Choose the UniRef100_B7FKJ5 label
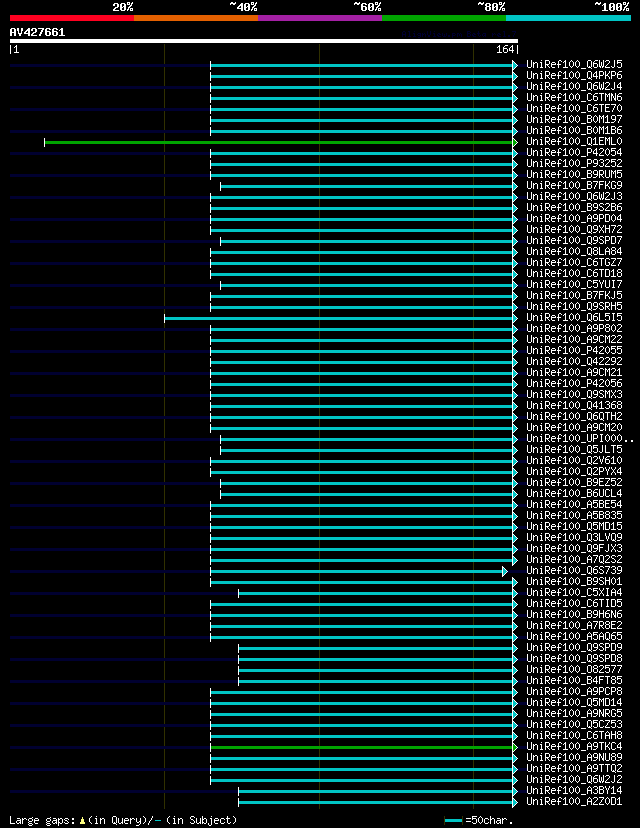This screenshot has width=640, height=828. pos(574,296)
